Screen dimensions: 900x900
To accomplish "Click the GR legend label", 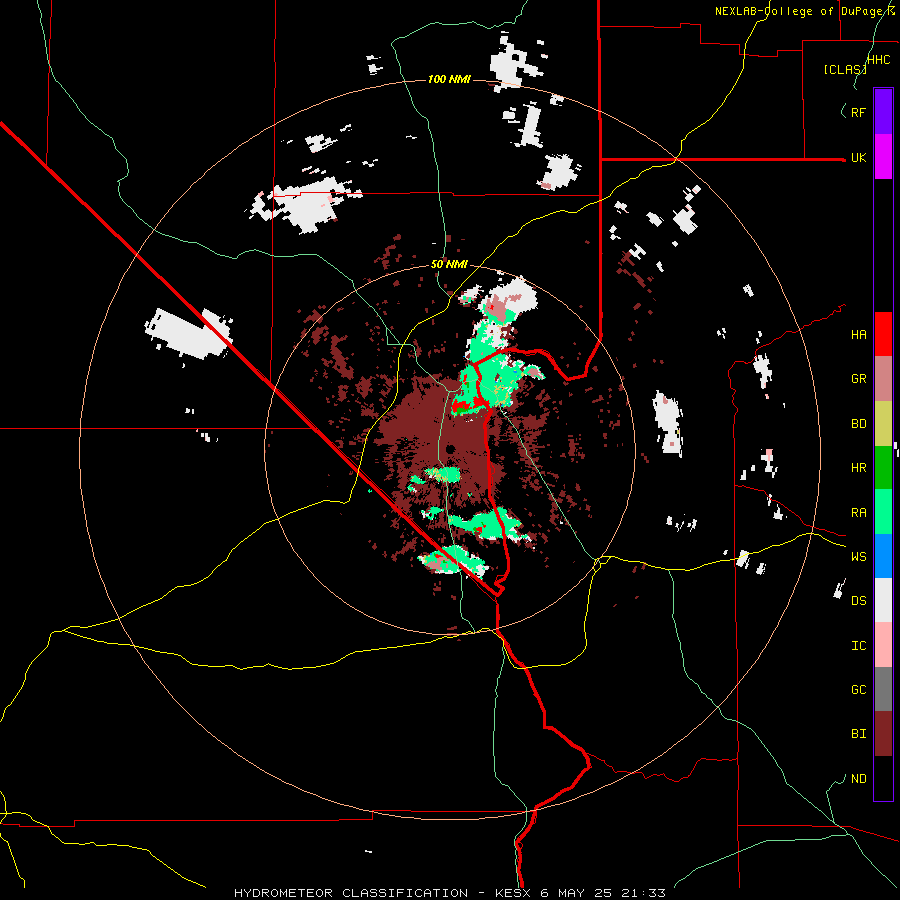I will click(x=858, y=379).
